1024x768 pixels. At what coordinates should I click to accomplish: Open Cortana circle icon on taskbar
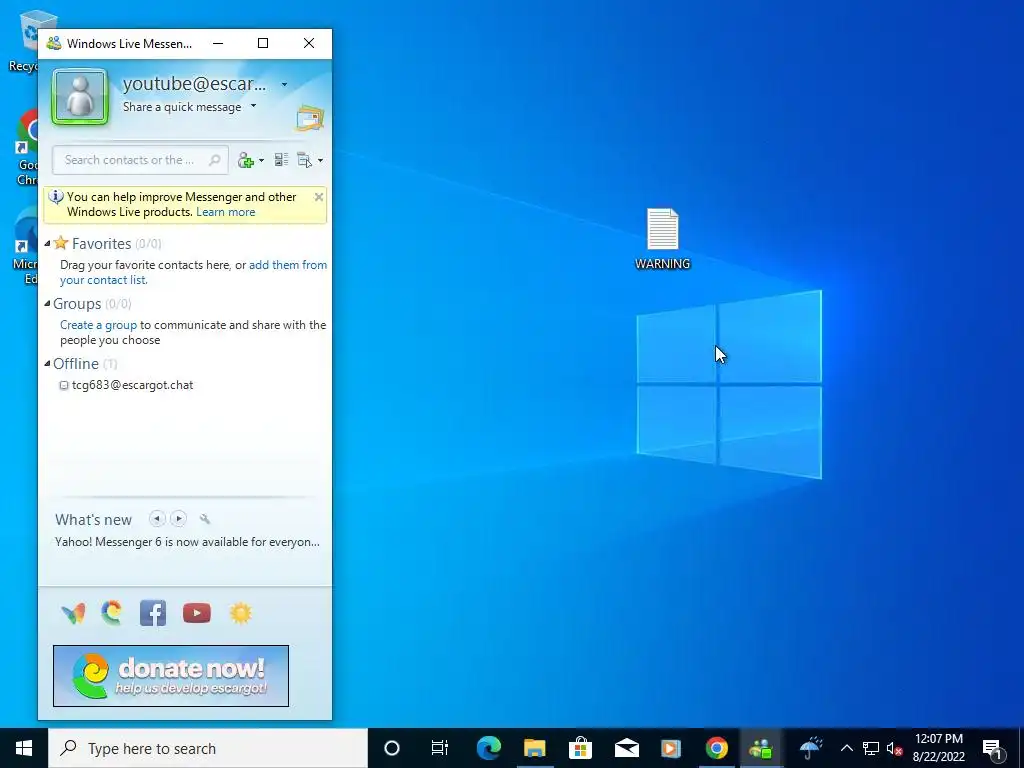392,748
